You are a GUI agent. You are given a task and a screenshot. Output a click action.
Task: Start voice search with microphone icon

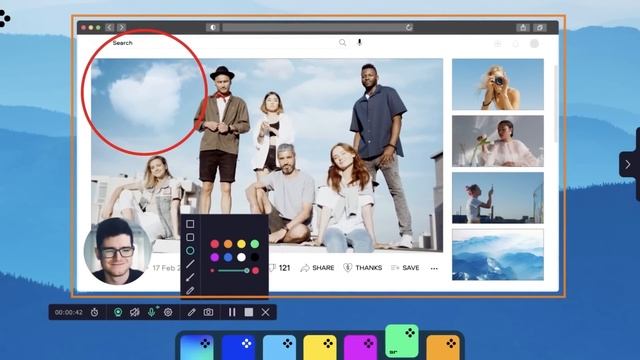click(360, 42)
